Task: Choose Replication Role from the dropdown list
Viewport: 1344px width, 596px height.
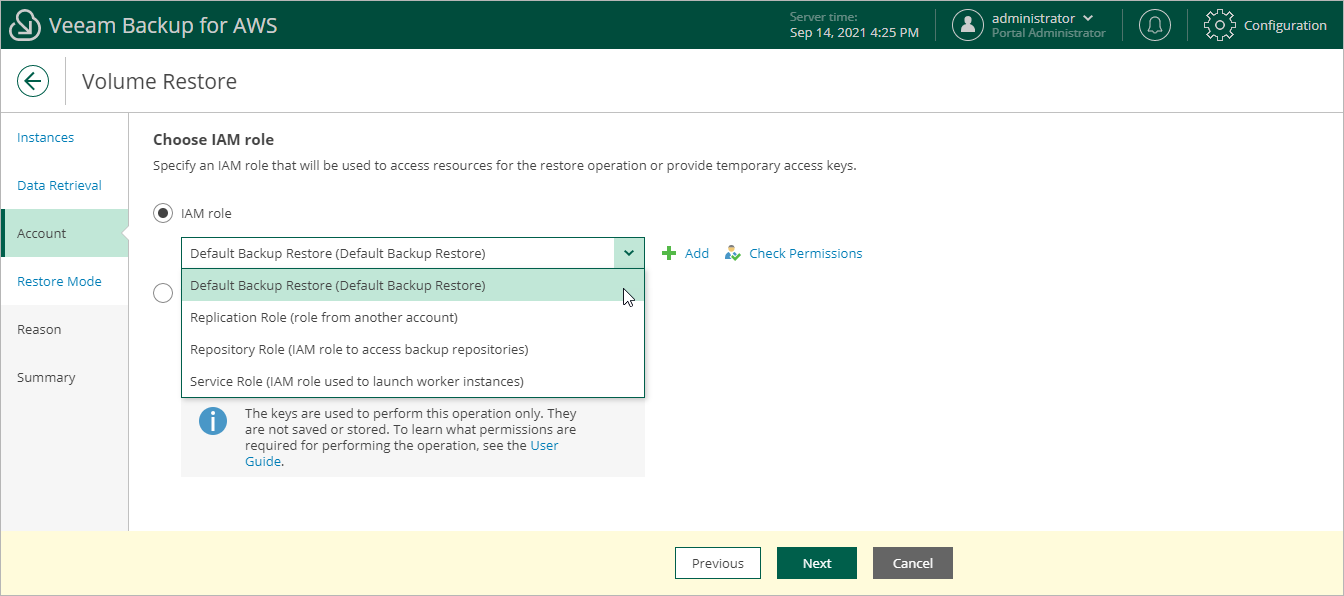Action: pyautogui.click(x=324, y=318)
